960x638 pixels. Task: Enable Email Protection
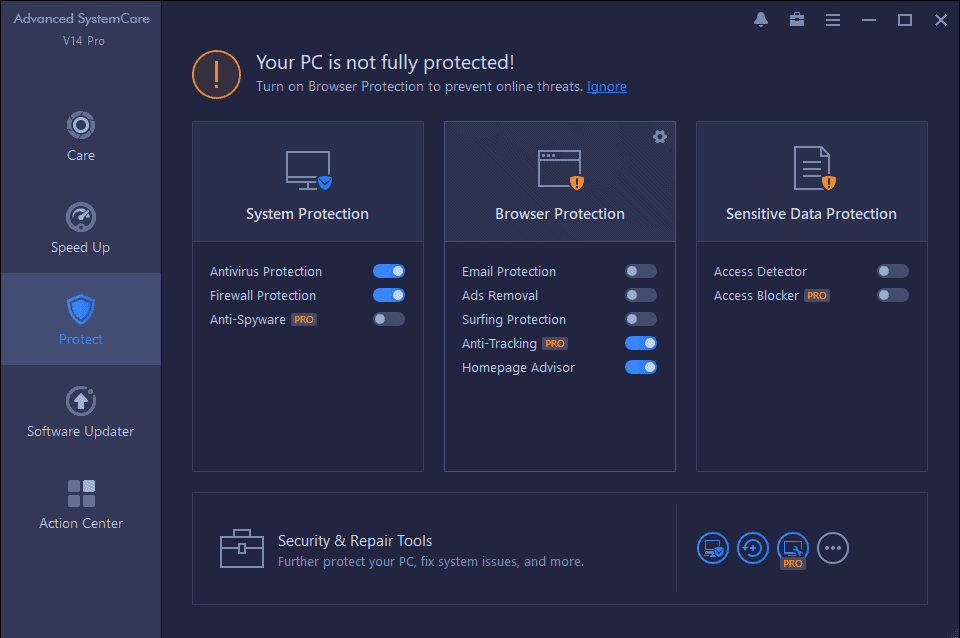(641, 271)
